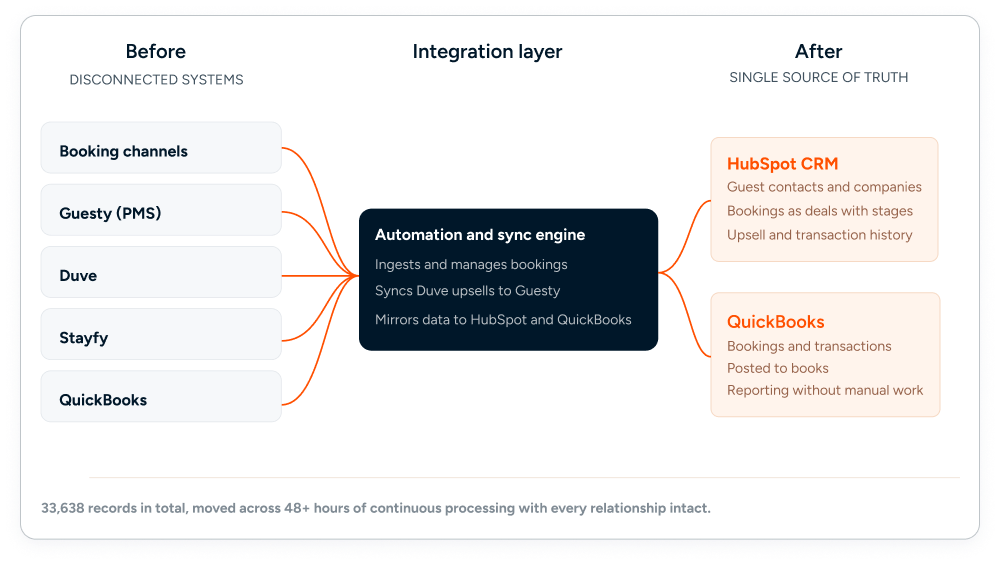Click 'Reporting without manual work' line

[x=825, y=390]
